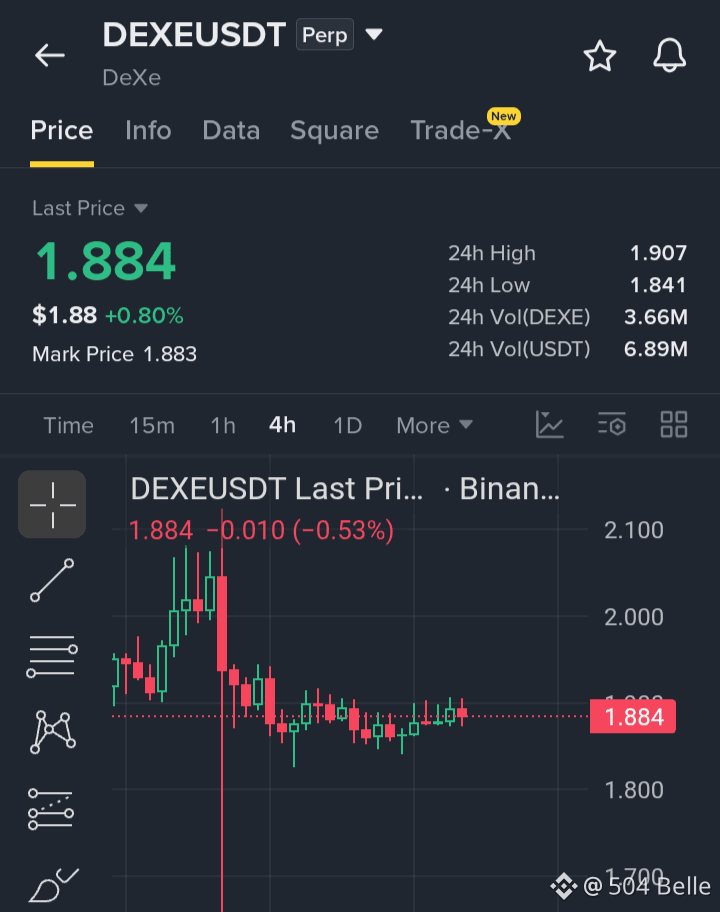The height and width of the screenshot is (912, 720).
Task: Select the trend line drawing tool
Action: pos(52,580)
